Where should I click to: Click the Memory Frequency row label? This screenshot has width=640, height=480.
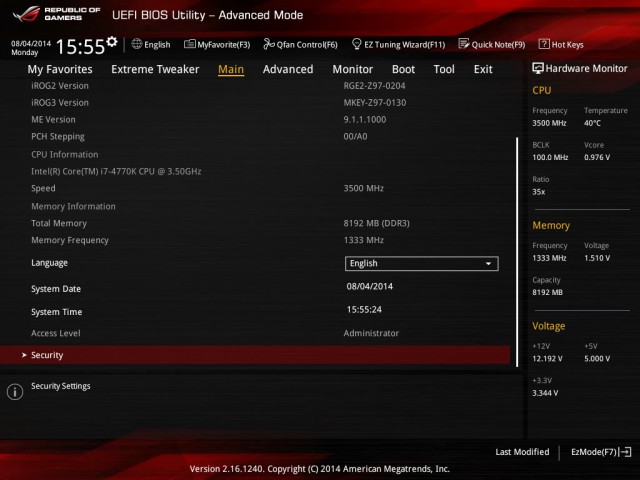pos(70,240)
